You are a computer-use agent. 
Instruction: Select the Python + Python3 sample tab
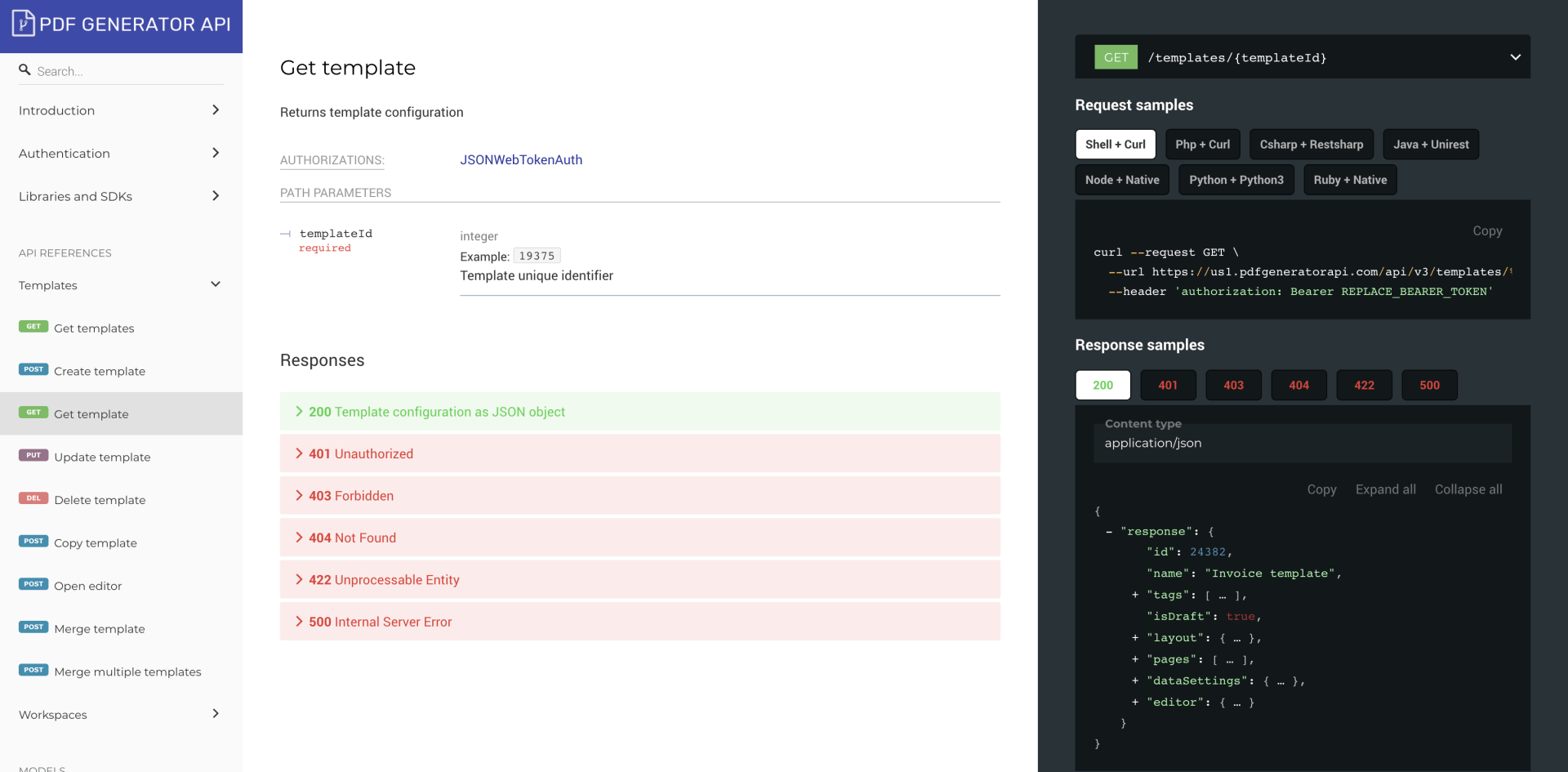[x=1236, y=180]
